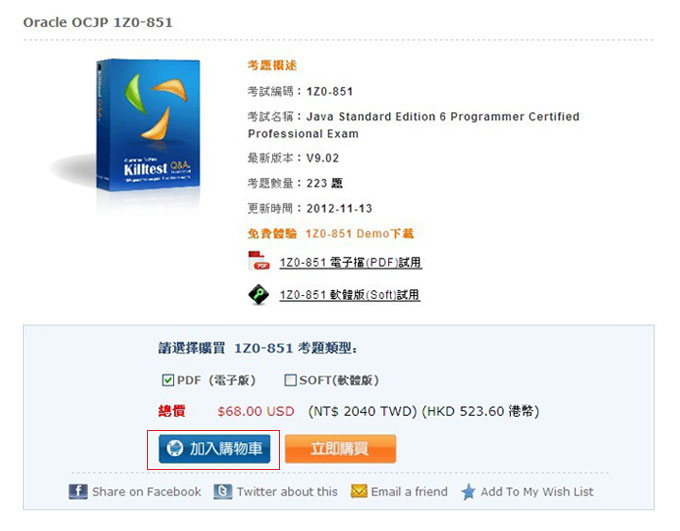Viewport: 680px width, 531px height.
Task: Select Twitter about this link text
Action: point(287,492)
